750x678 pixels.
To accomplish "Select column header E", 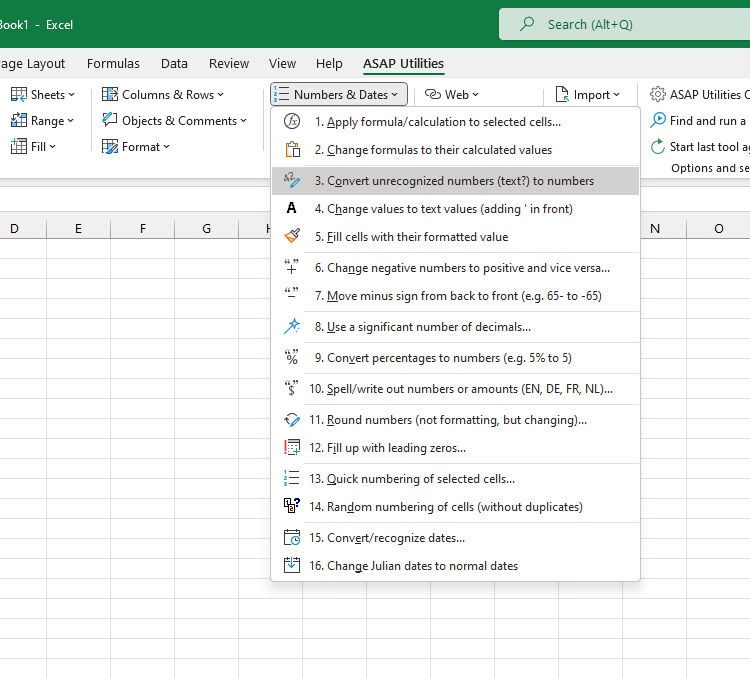I will click(78, 229).
